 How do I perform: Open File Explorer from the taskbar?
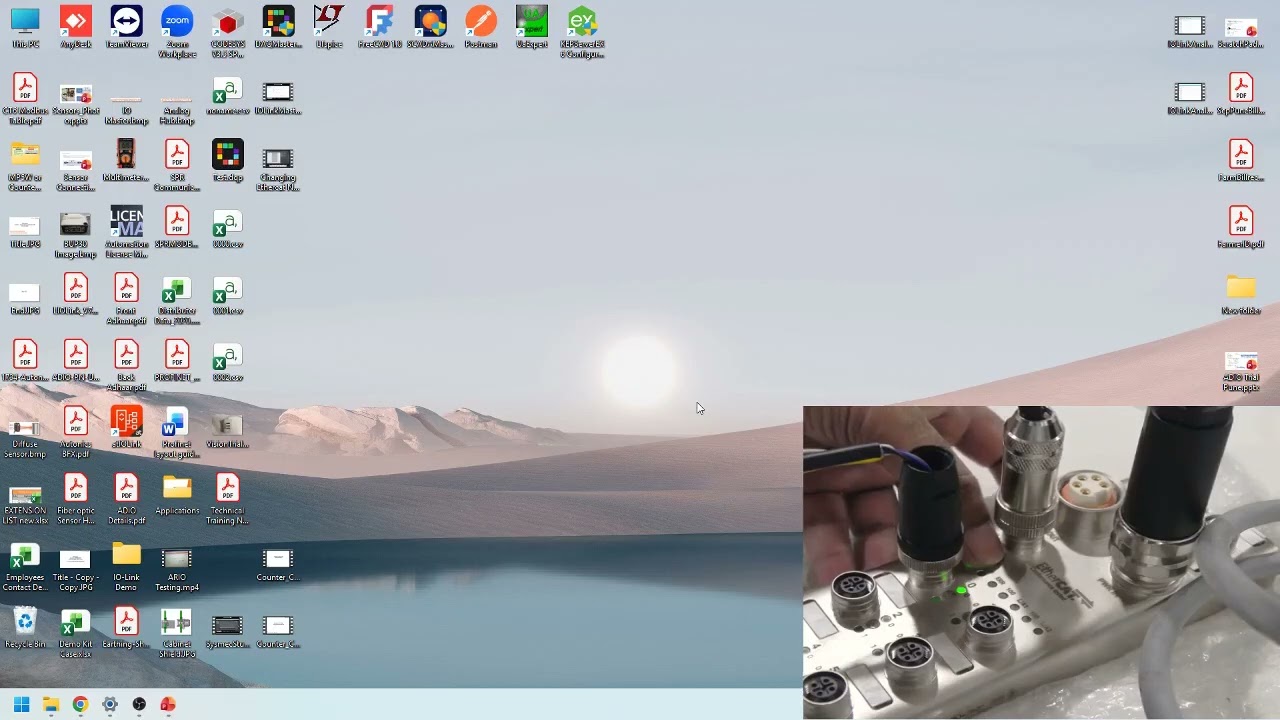[x=51, y=704]
